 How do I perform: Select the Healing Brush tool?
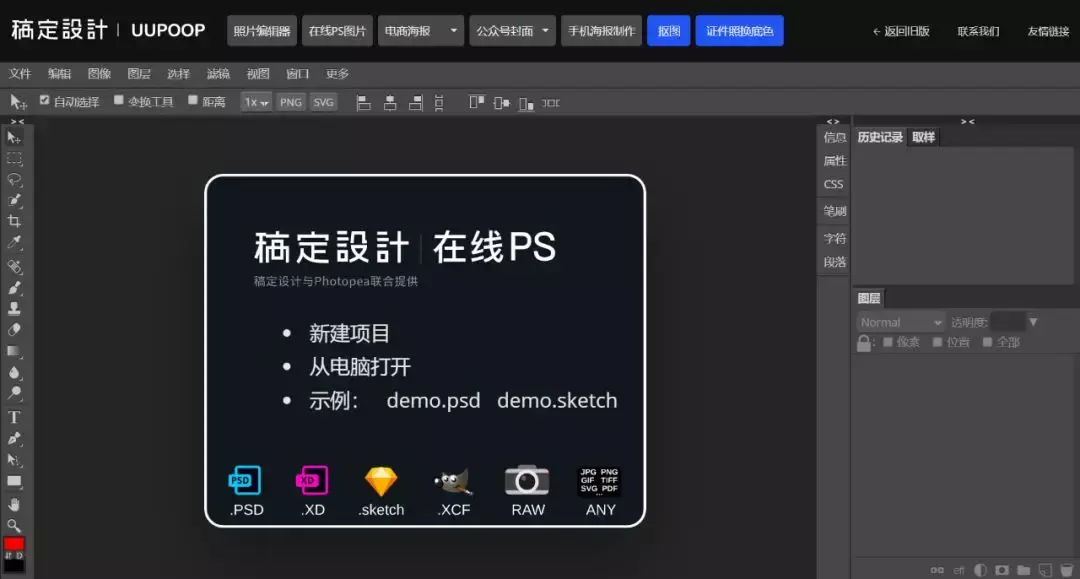coord(14,266)
